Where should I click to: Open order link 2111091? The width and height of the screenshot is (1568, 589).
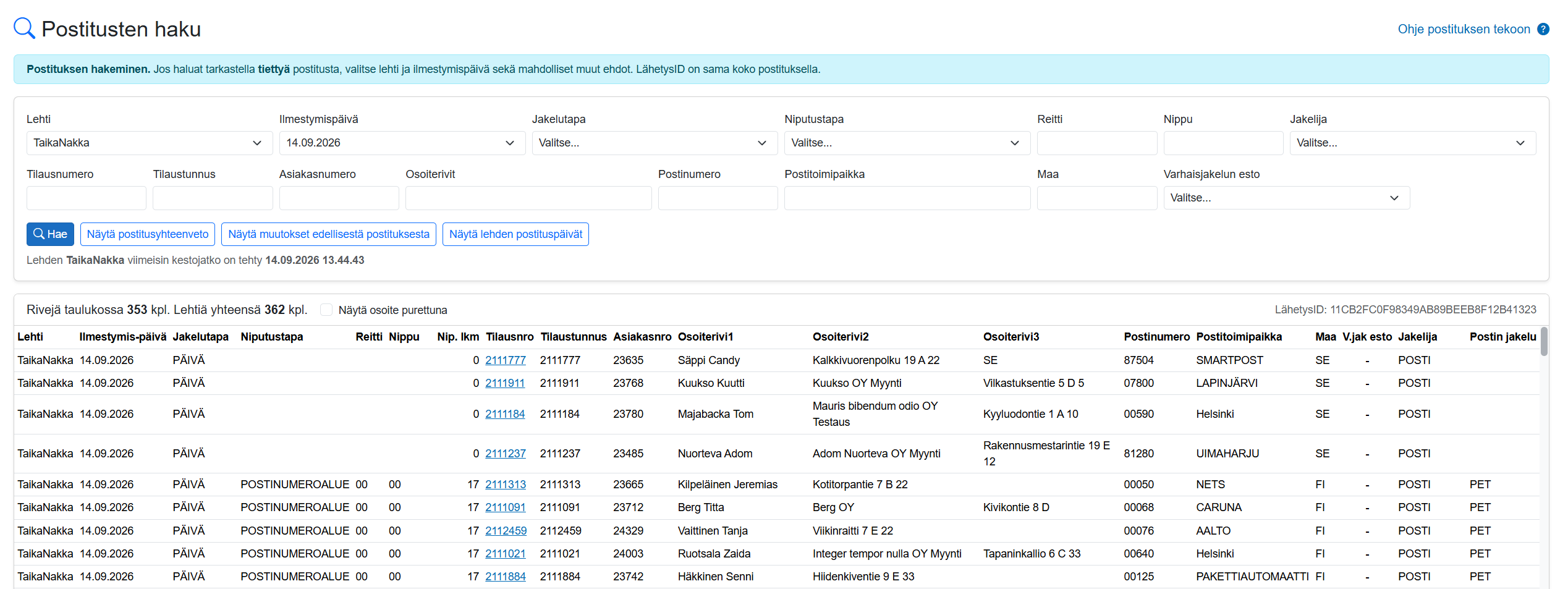506,507
